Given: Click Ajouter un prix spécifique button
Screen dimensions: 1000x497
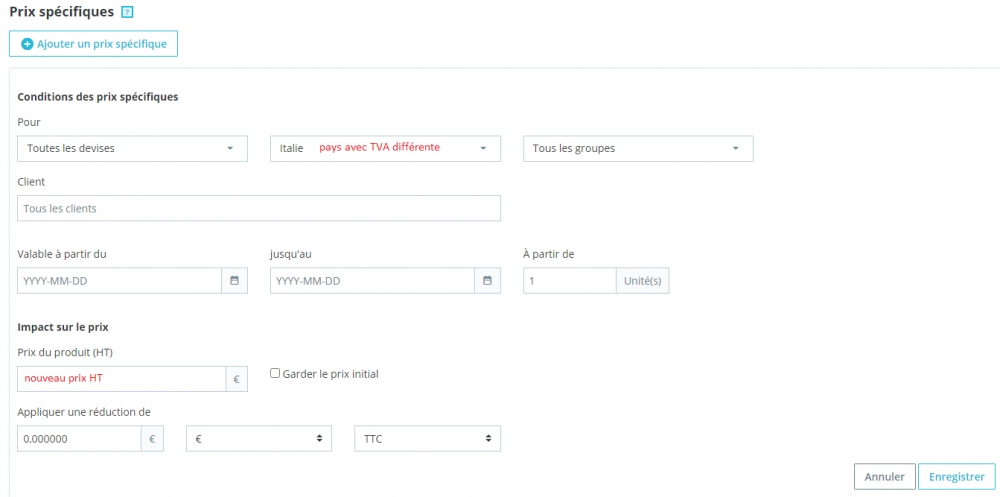Looking at the screenshot, I should (93, 44).
